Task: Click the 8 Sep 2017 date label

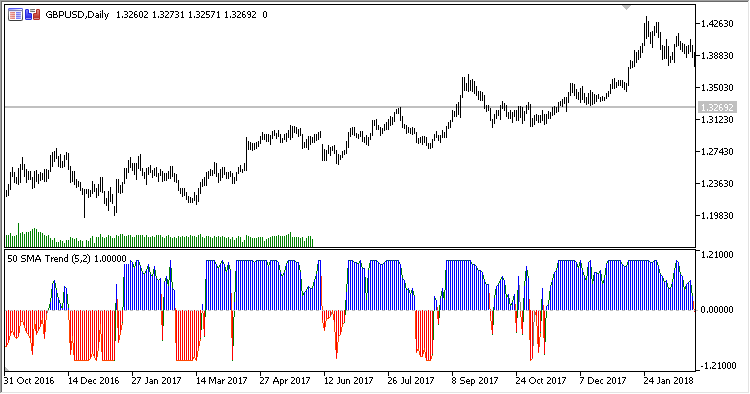Action: click(x=475, y=381)
